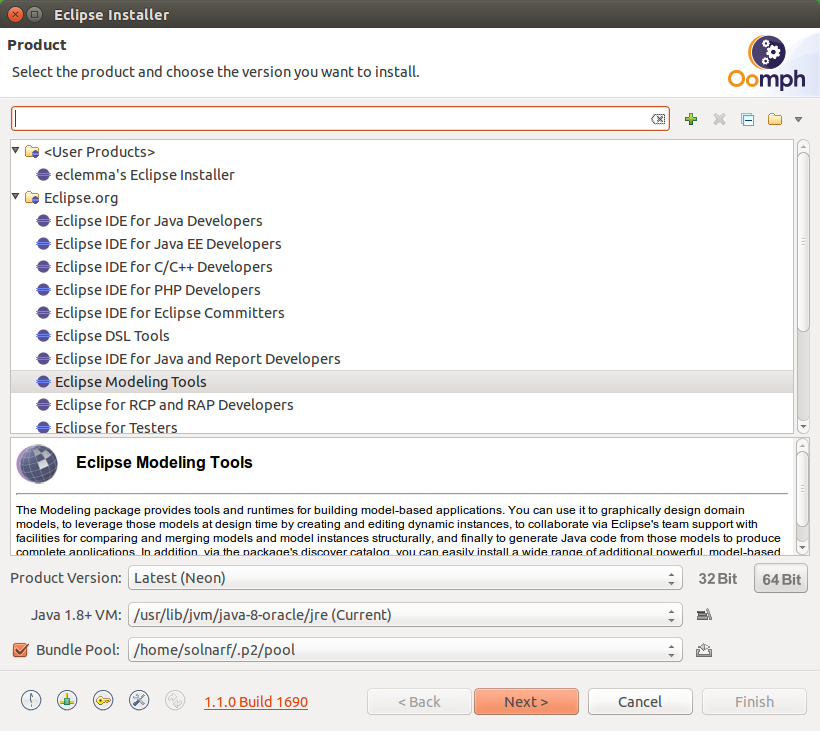Click the wrench and screwdriver tools icon
Image resolution: width=820 pixels, height=731 pixels.
139,701
